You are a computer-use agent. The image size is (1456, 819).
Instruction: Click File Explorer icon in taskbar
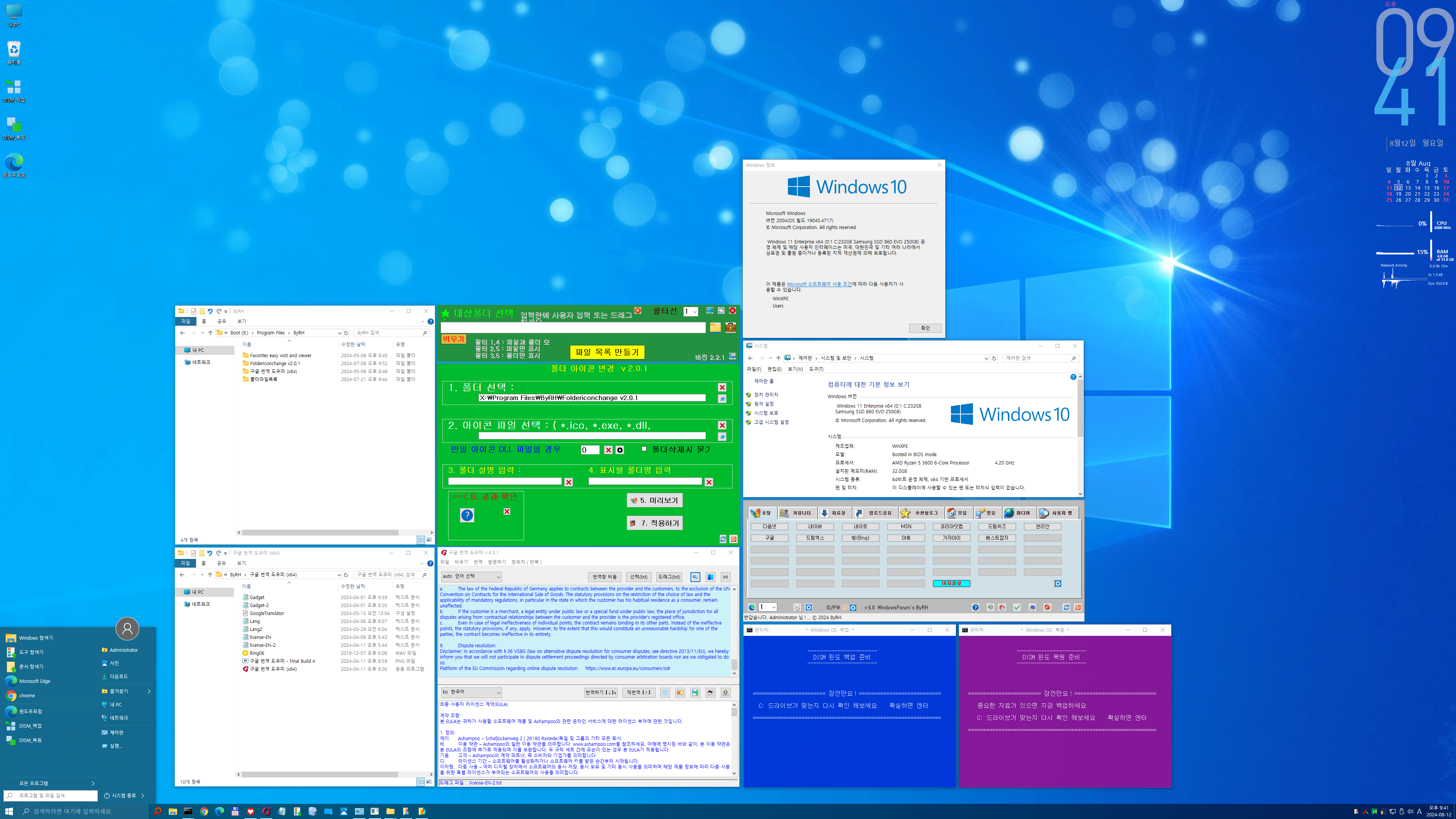coord(173,811)
